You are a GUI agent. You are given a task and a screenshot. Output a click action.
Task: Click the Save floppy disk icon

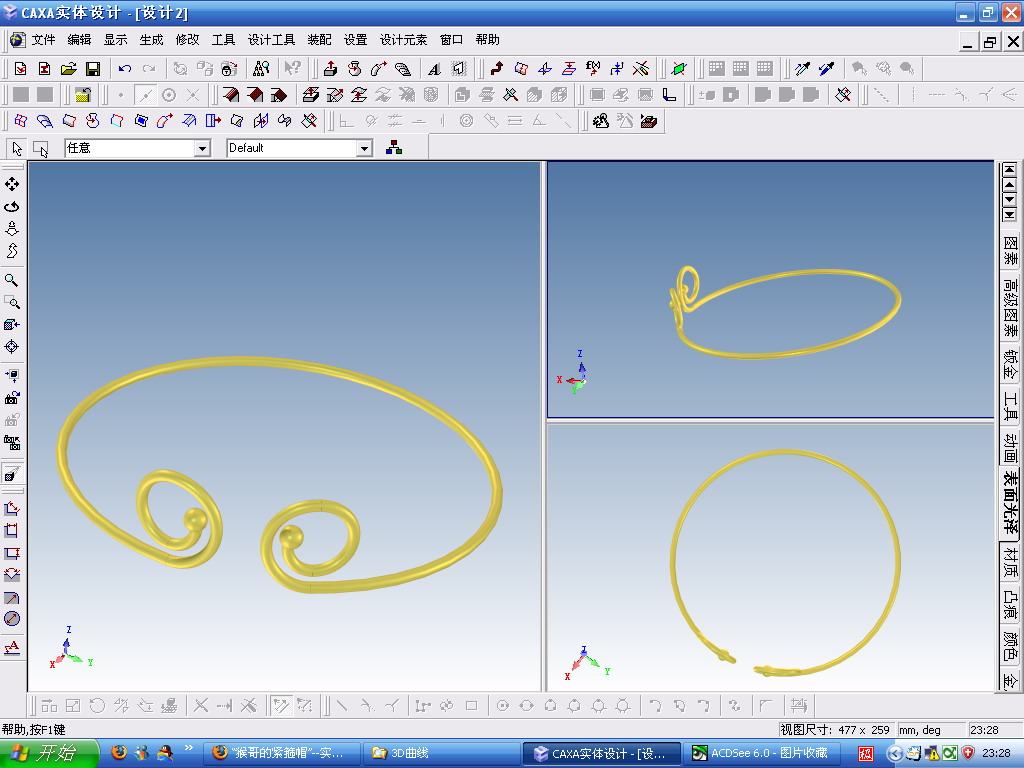point(93,69)
